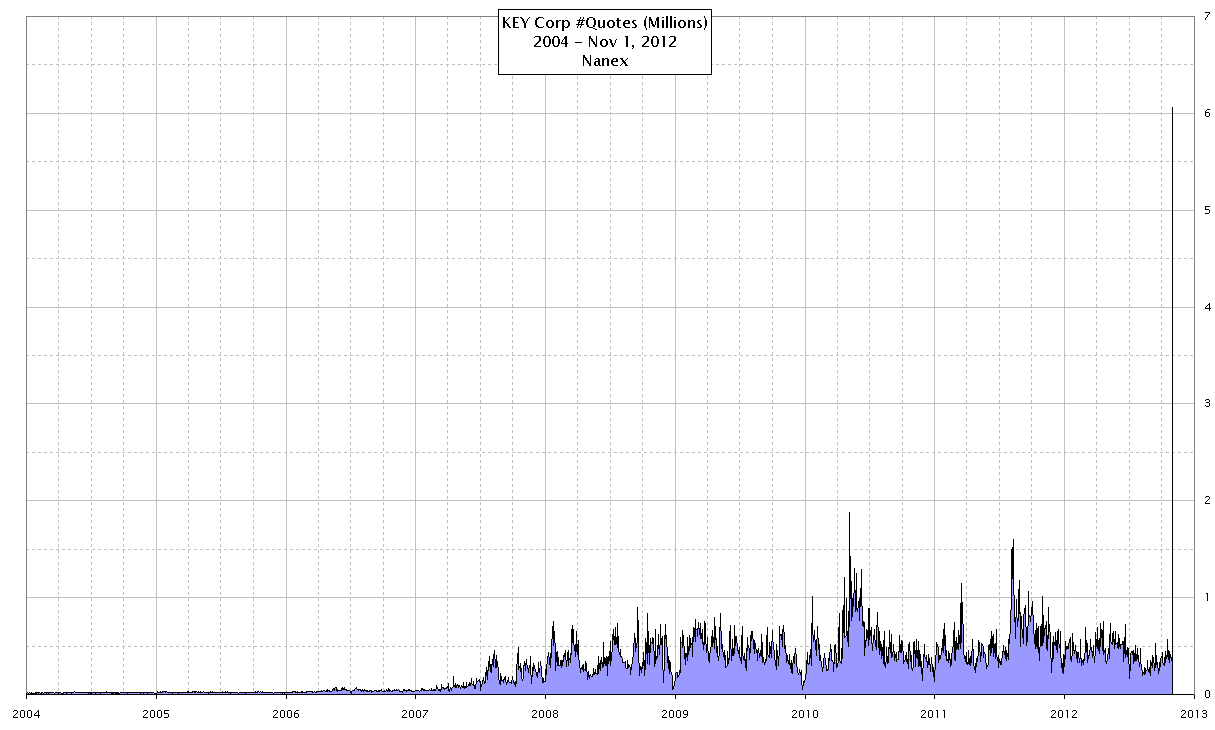Click the 2013 x-axis label

(1193, 713)
